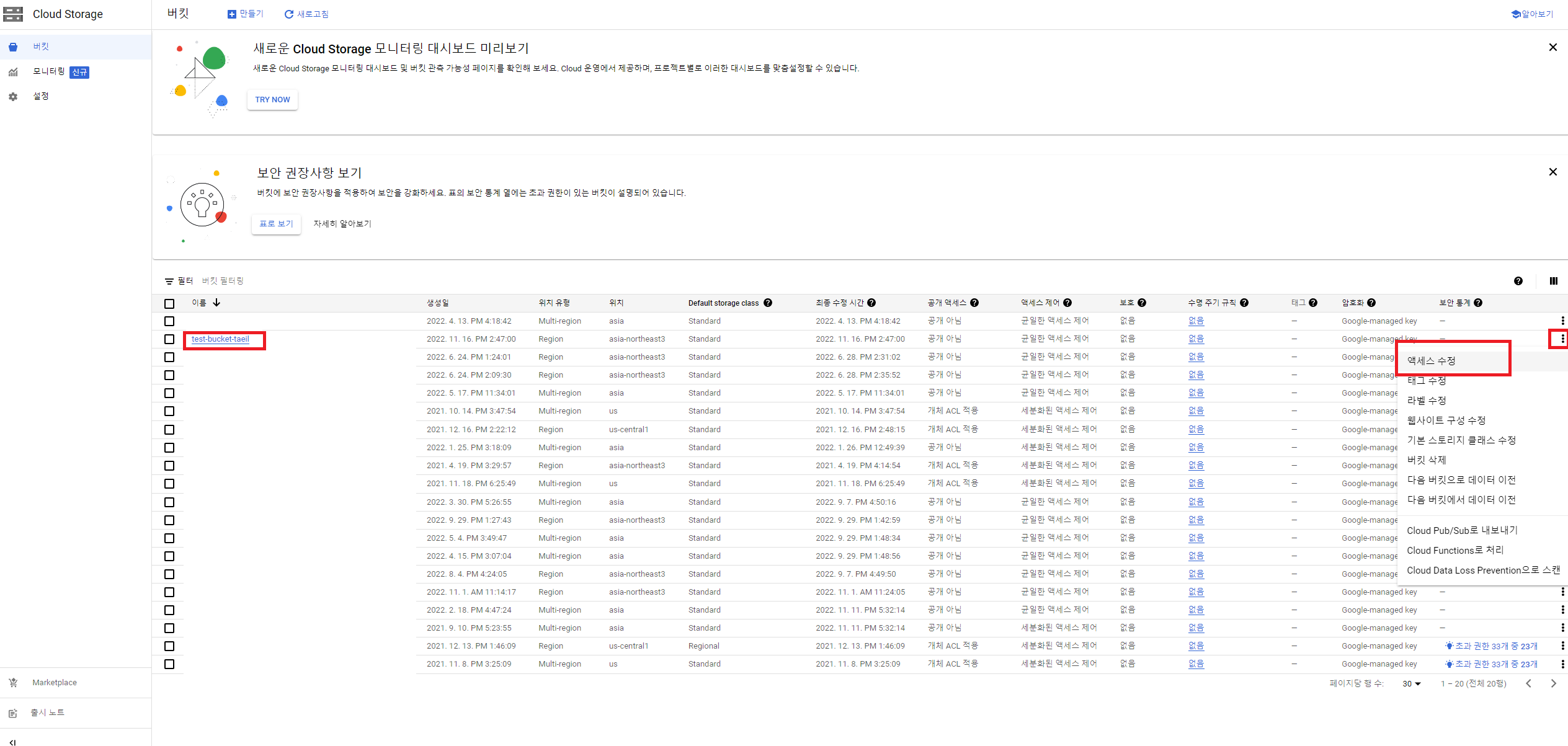Click the 만들기 create bucket button
1568x746 pixels.
point(246,14)
